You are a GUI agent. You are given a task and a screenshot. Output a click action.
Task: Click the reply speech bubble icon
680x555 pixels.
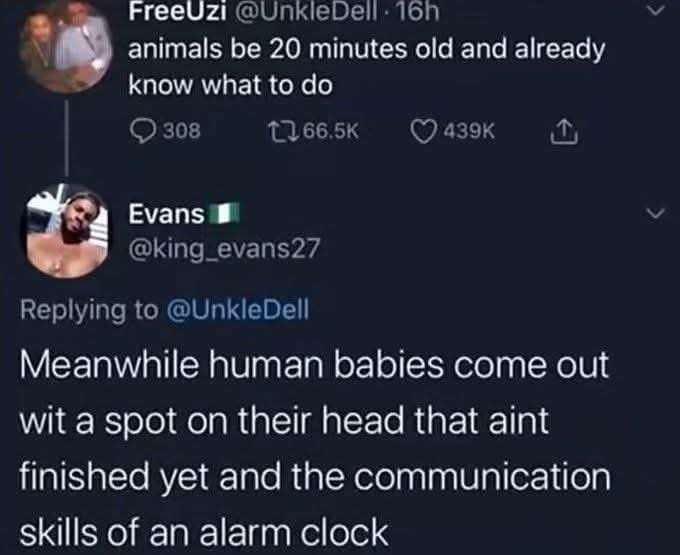tap(143, 131)
